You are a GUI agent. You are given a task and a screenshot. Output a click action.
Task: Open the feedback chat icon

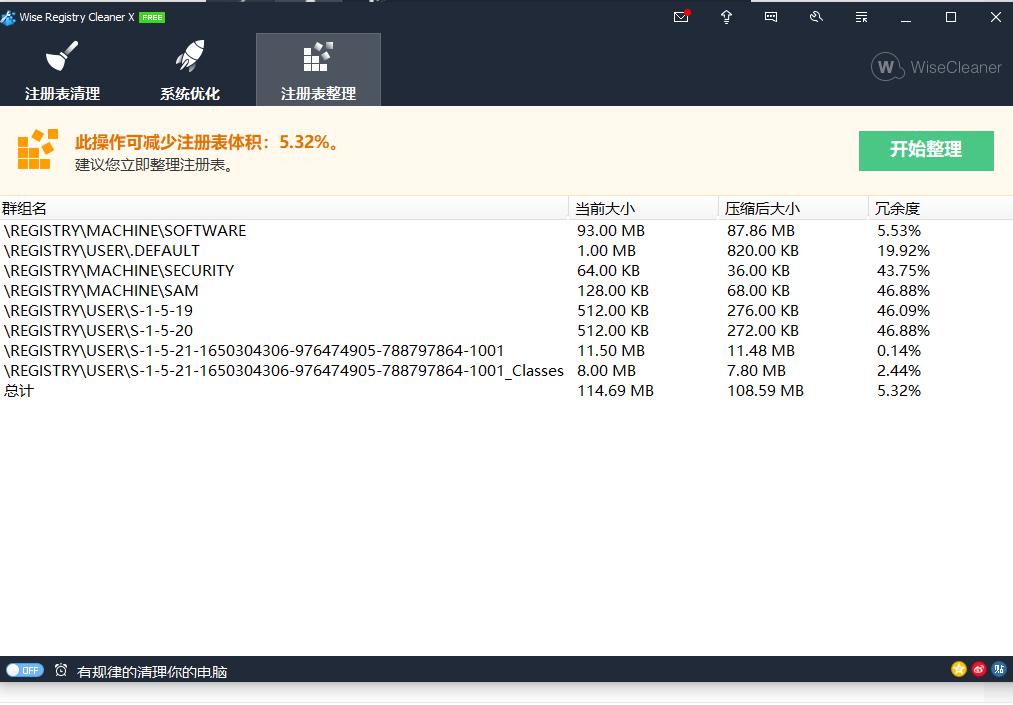click(771, 17)
